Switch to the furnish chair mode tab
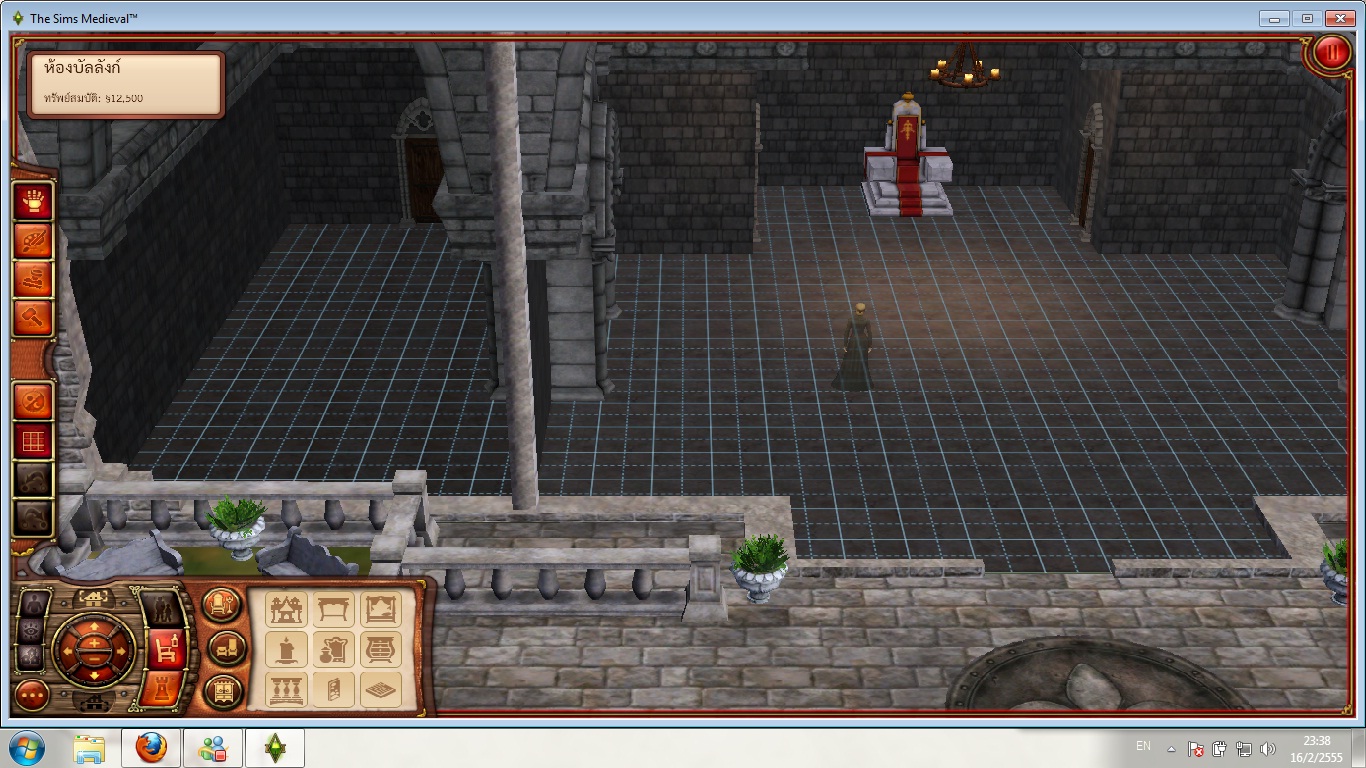Image resolution: width=1366 pixels, height=768 pixels. coord(164,650)
